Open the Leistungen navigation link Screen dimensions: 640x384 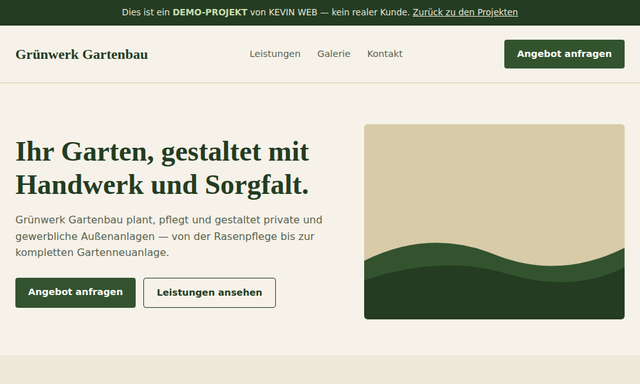pyautogui.click(x=275, y=54)
